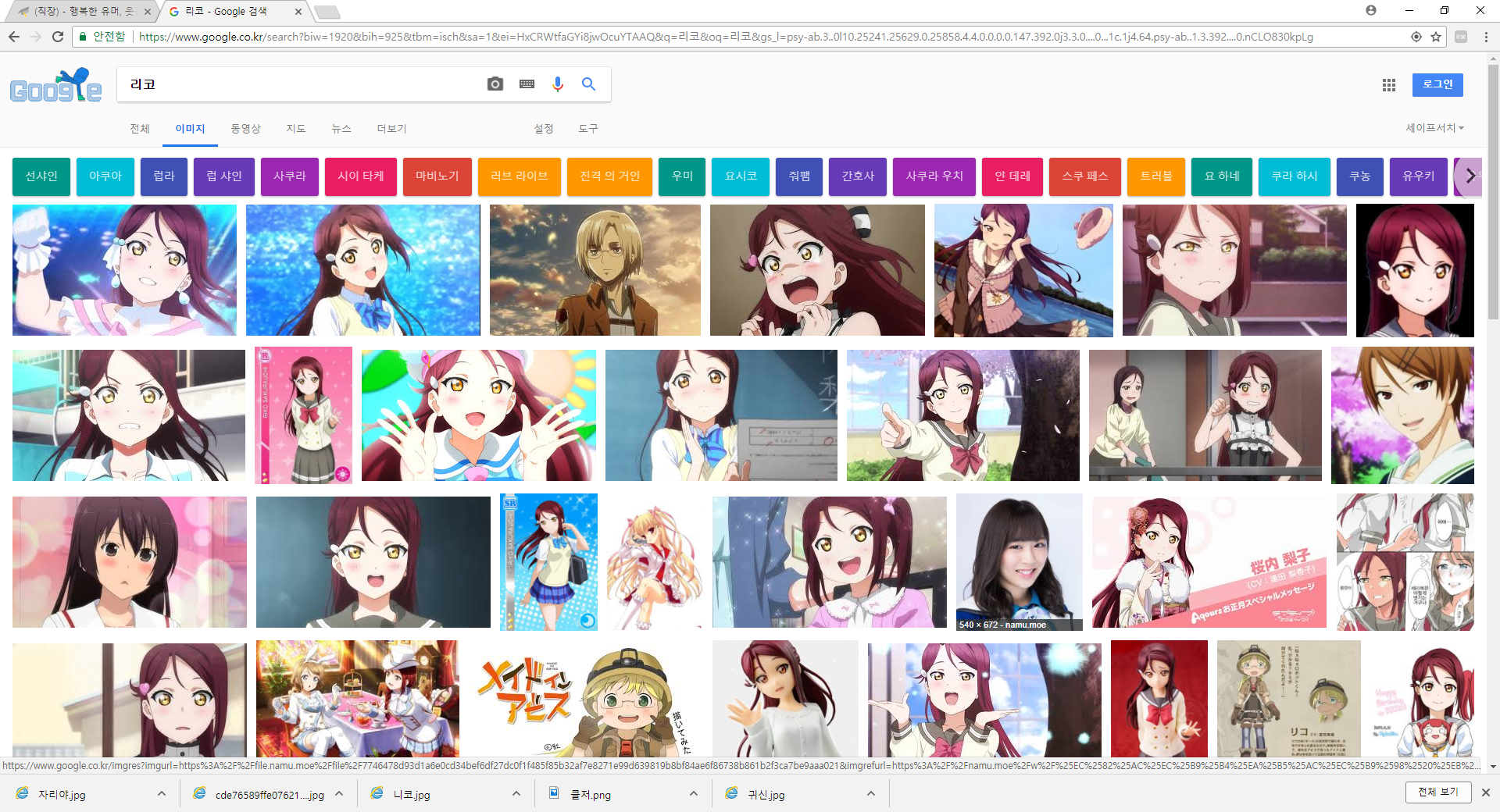The width and height of the screenshot is (1500, 812).
Task: Switch to the 뉴스 tab
Action: pos(341,129)
